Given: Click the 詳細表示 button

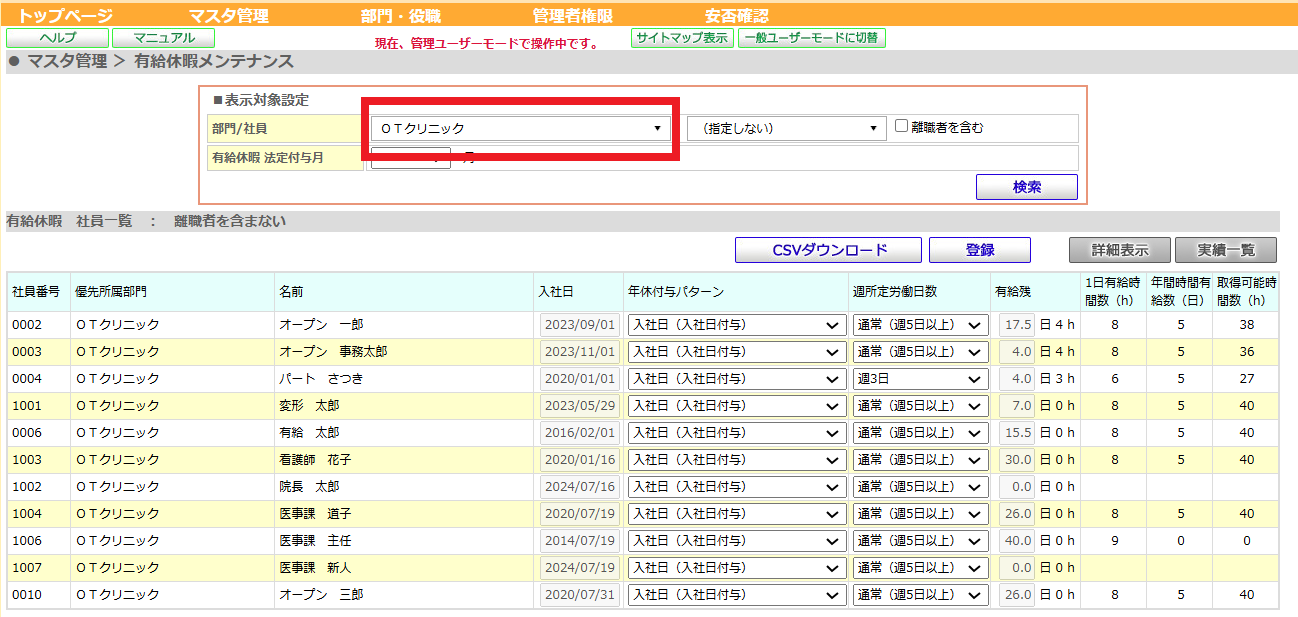Looking at the screenshot, I should pyautogui.click(x=1120, y=250).
